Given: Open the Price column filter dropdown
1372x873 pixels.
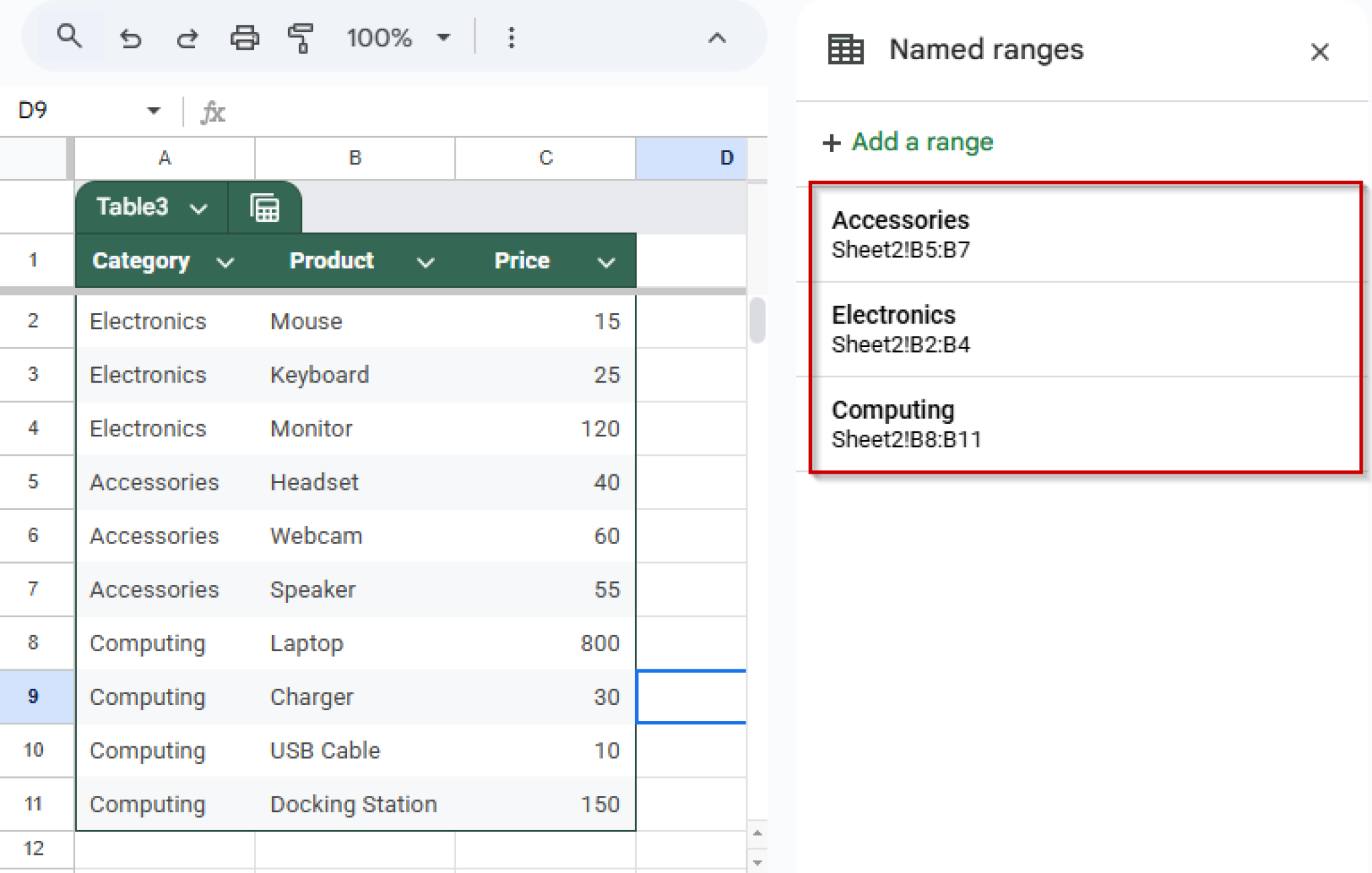Looking at the screenshot, I should 605,261.
